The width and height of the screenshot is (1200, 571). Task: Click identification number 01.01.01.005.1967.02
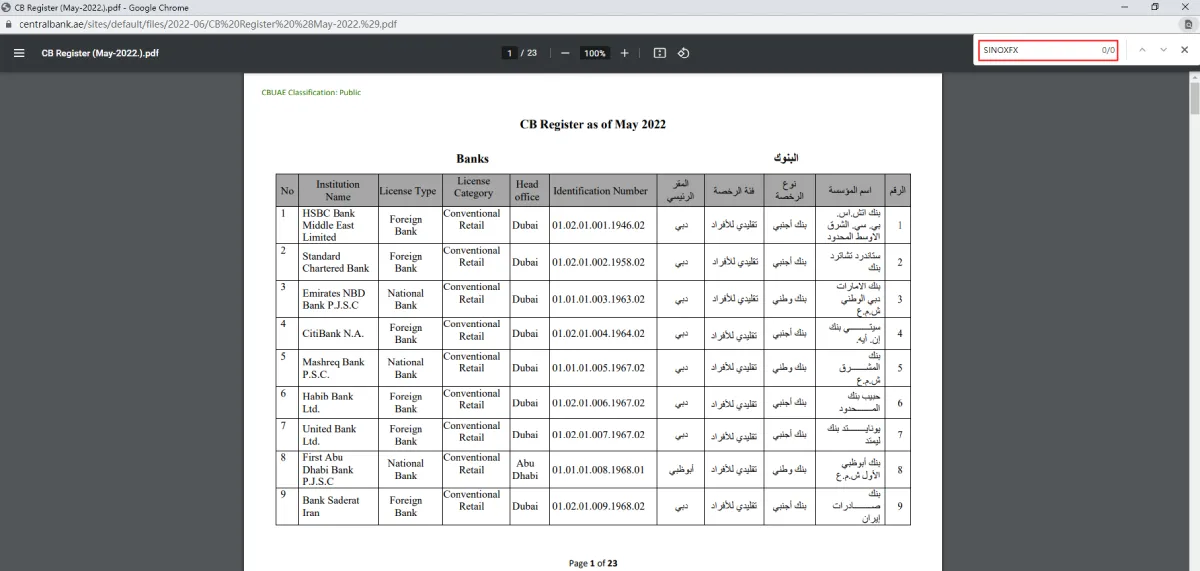click(598, 368)
